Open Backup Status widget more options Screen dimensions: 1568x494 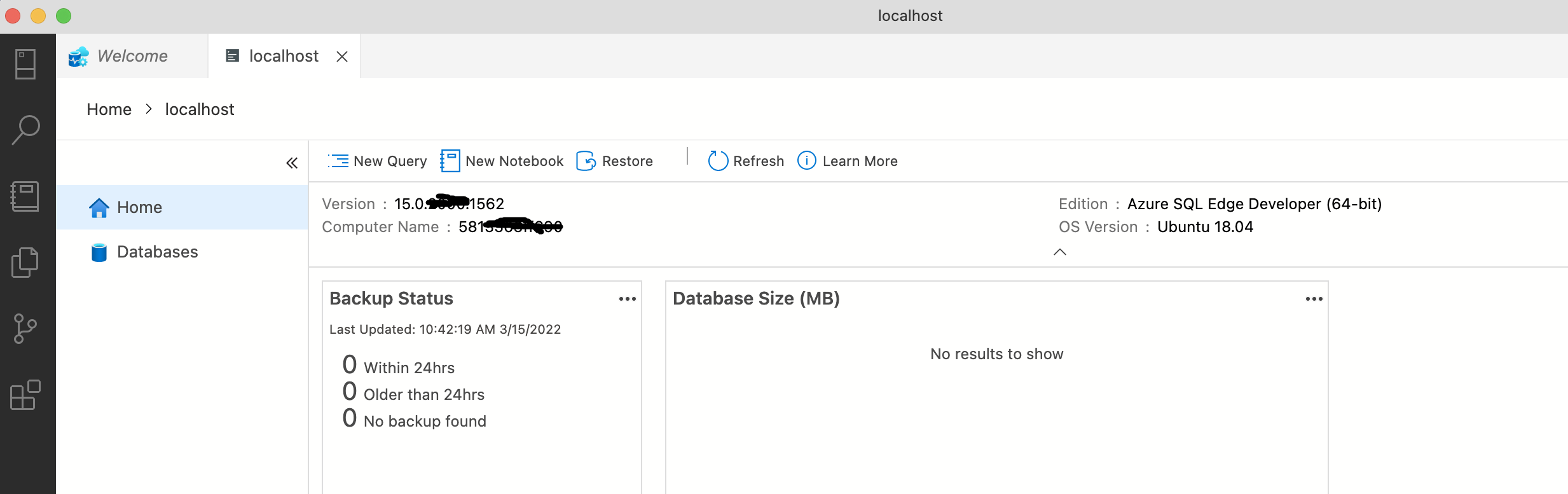[x=628, y=299]
